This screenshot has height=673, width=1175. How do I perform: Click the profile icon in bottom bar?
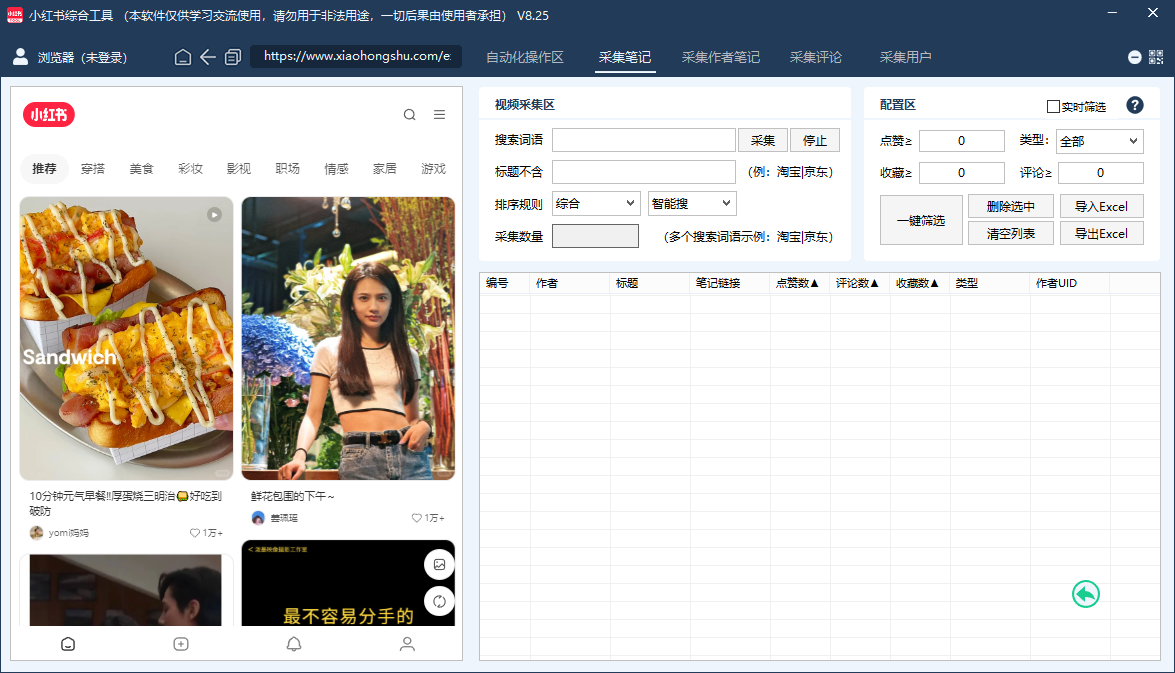[407, 644]
